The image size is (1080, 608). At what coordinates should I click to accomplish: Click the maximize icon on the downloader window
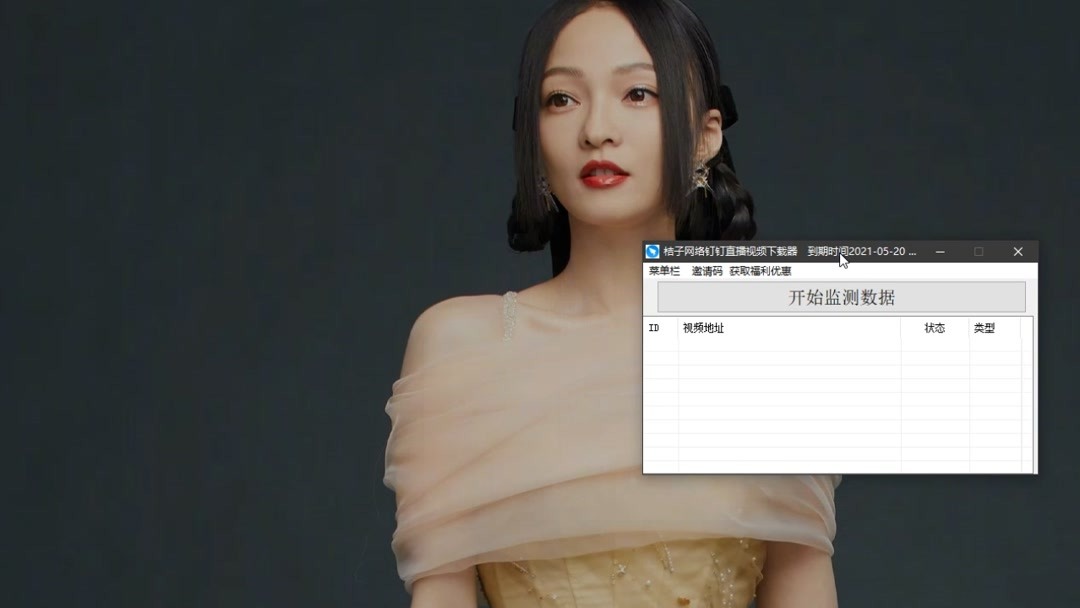(978, 252)
